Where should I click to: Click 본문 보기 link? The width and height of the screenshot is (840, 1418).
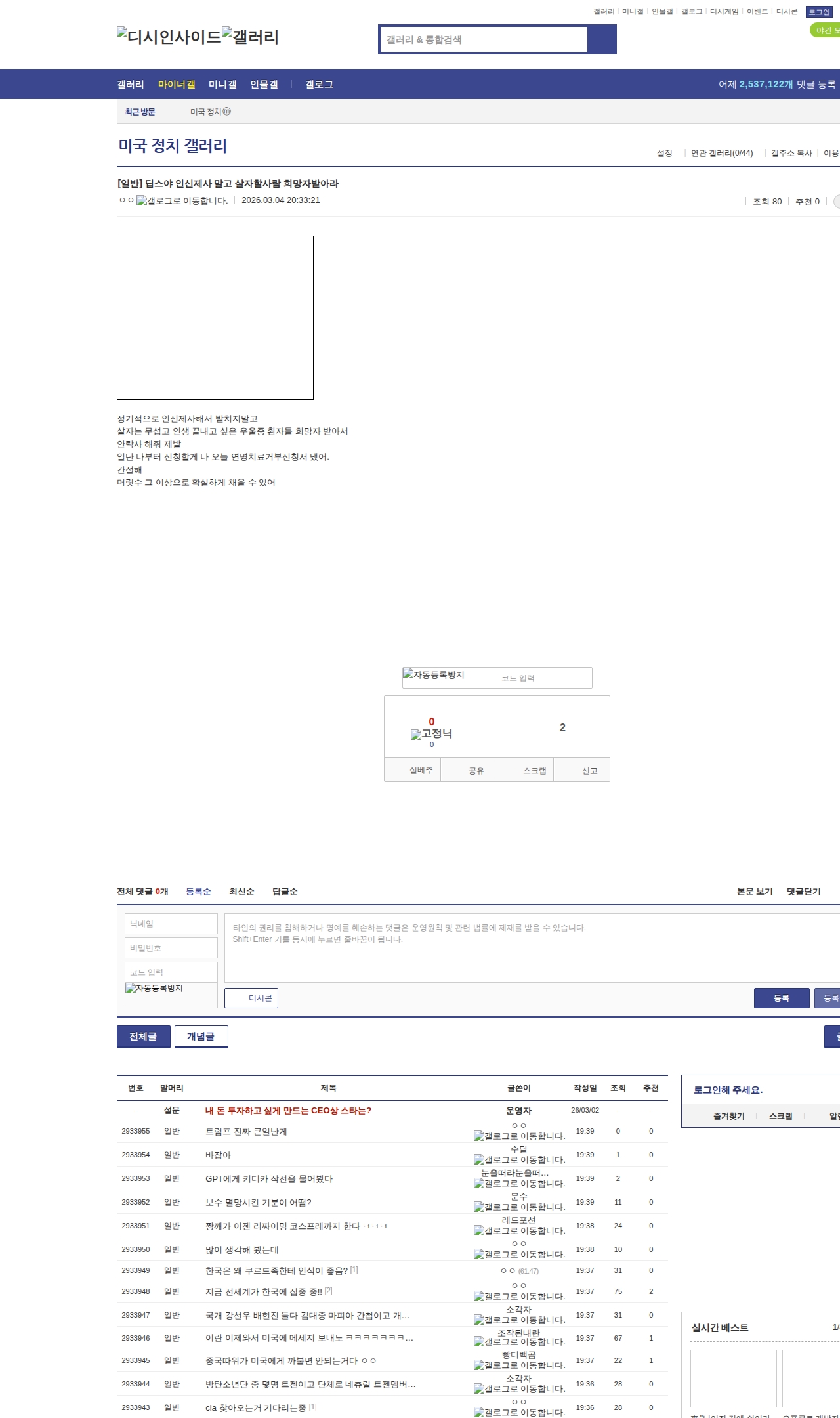pyautogui.click(x=755, y=892)
